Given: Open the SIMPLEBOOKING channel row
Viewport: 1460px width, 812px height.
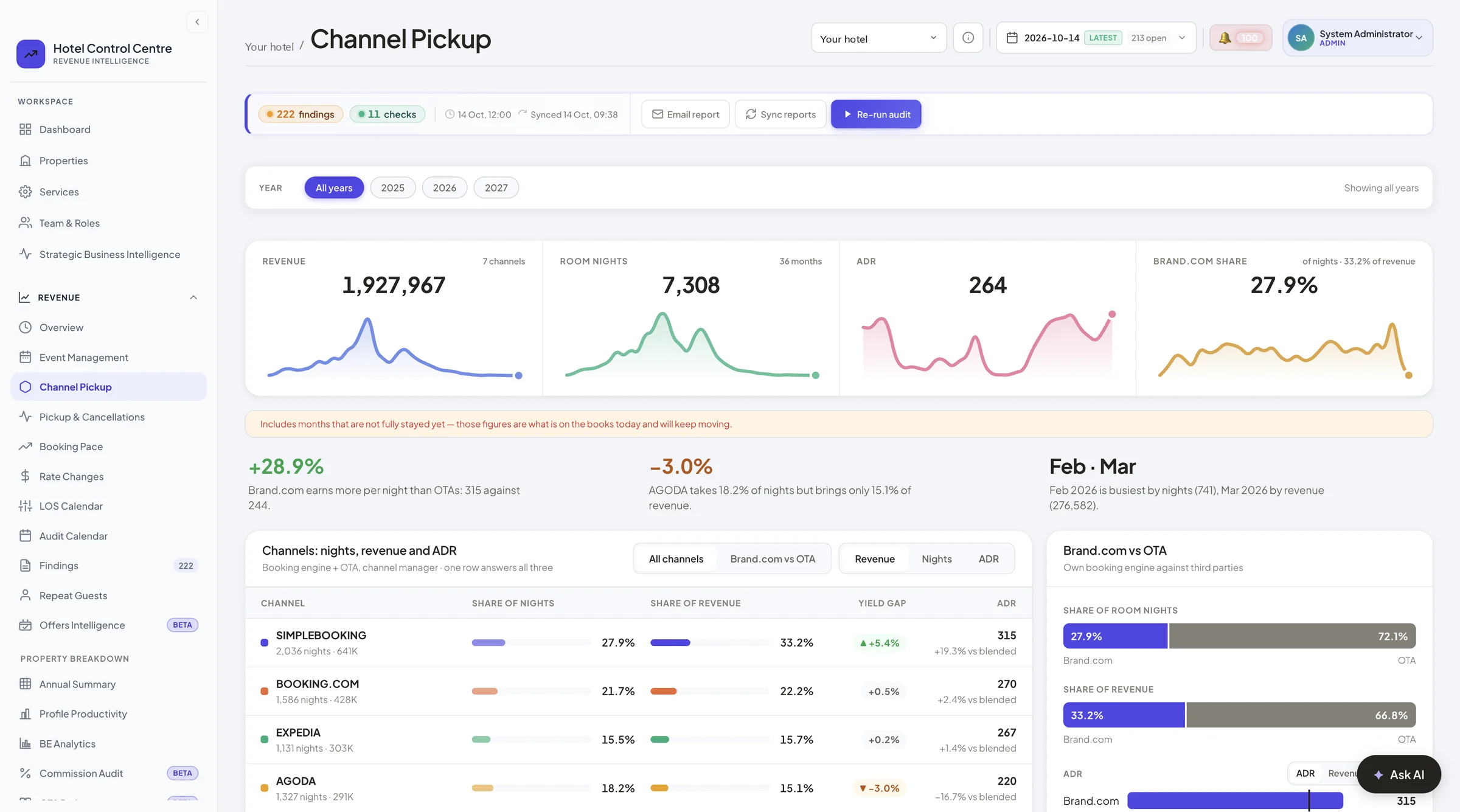Looking at the screenshot, I should 638,643.
